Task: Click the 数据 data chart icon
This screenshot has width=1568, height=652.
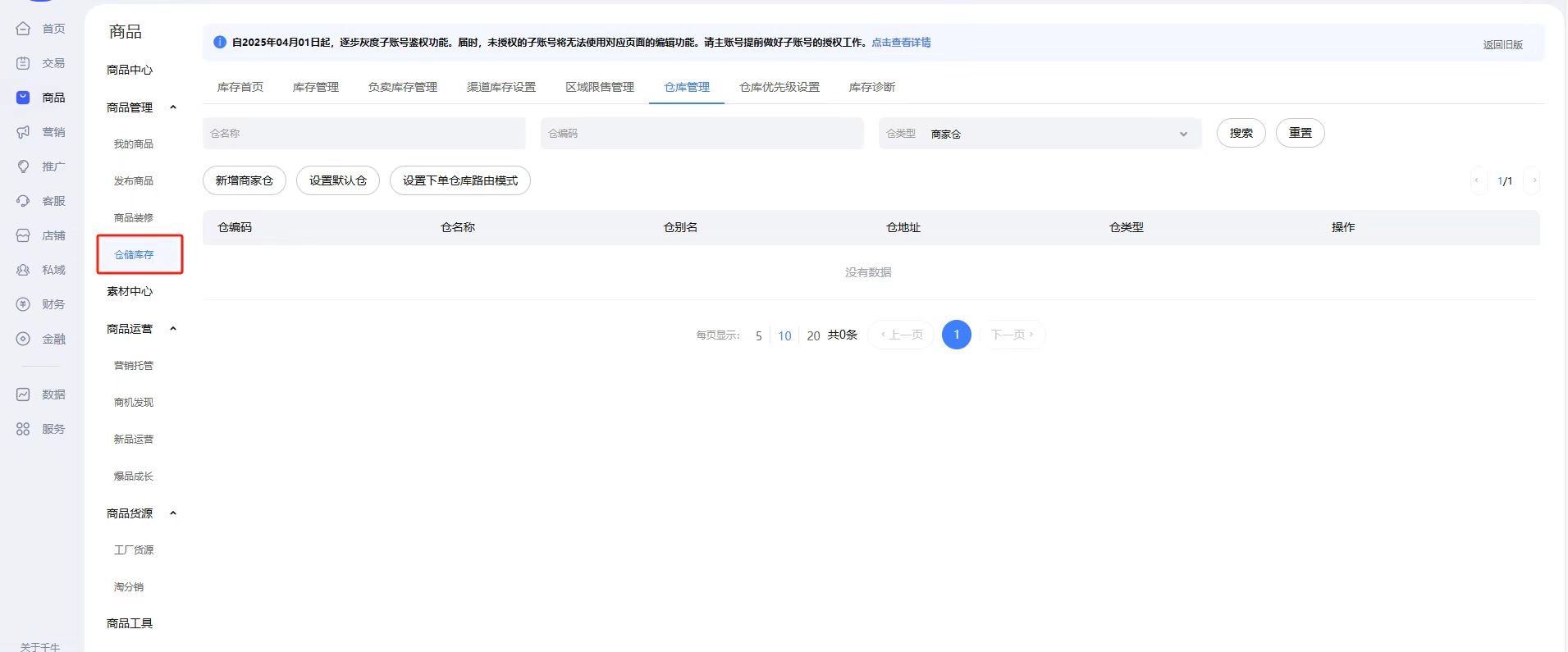Action: tap(23, 394)
